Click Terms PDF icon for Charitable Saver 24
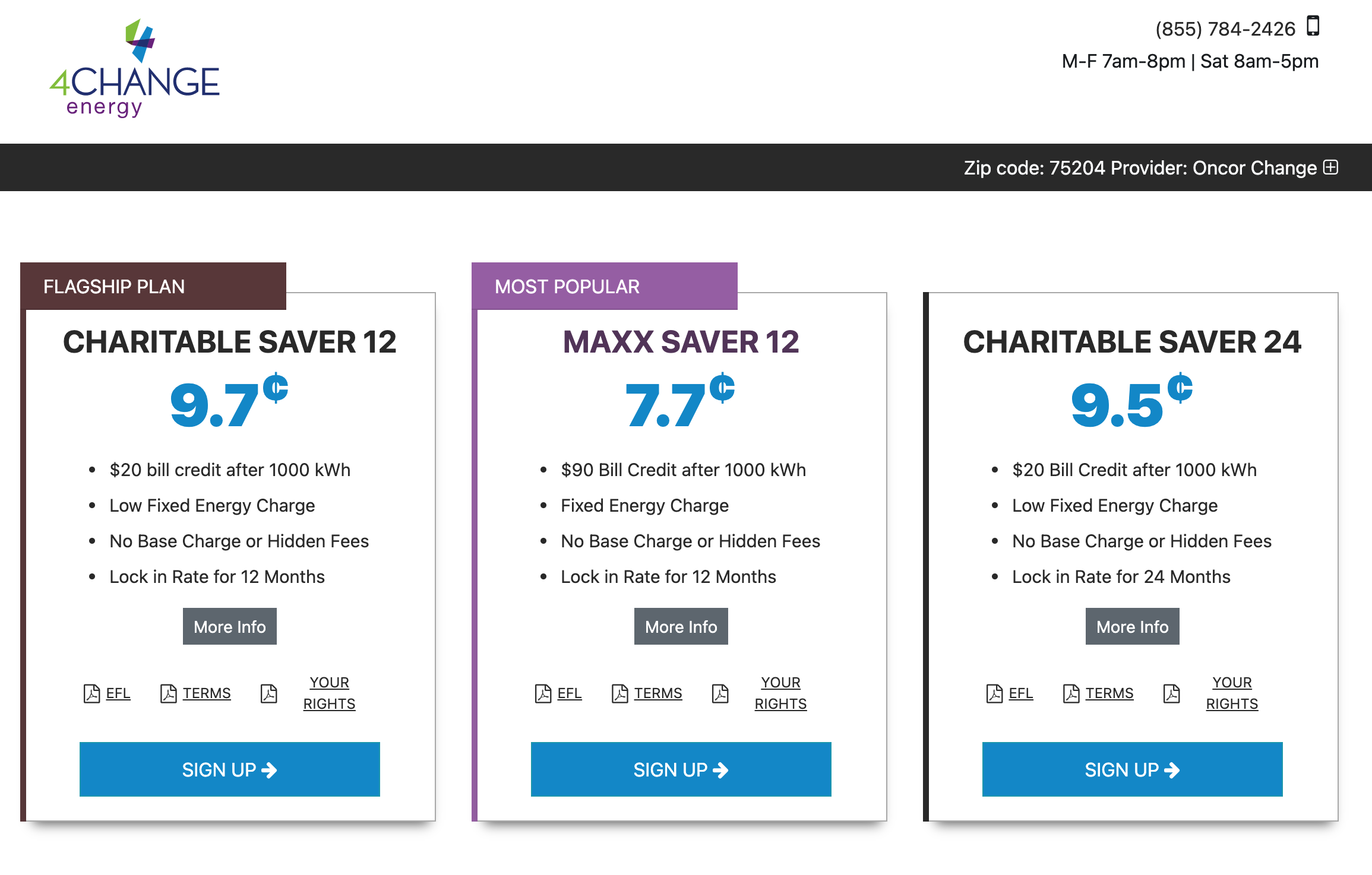This screenshot has height=875, width=1372. (x=1071, y=693)
